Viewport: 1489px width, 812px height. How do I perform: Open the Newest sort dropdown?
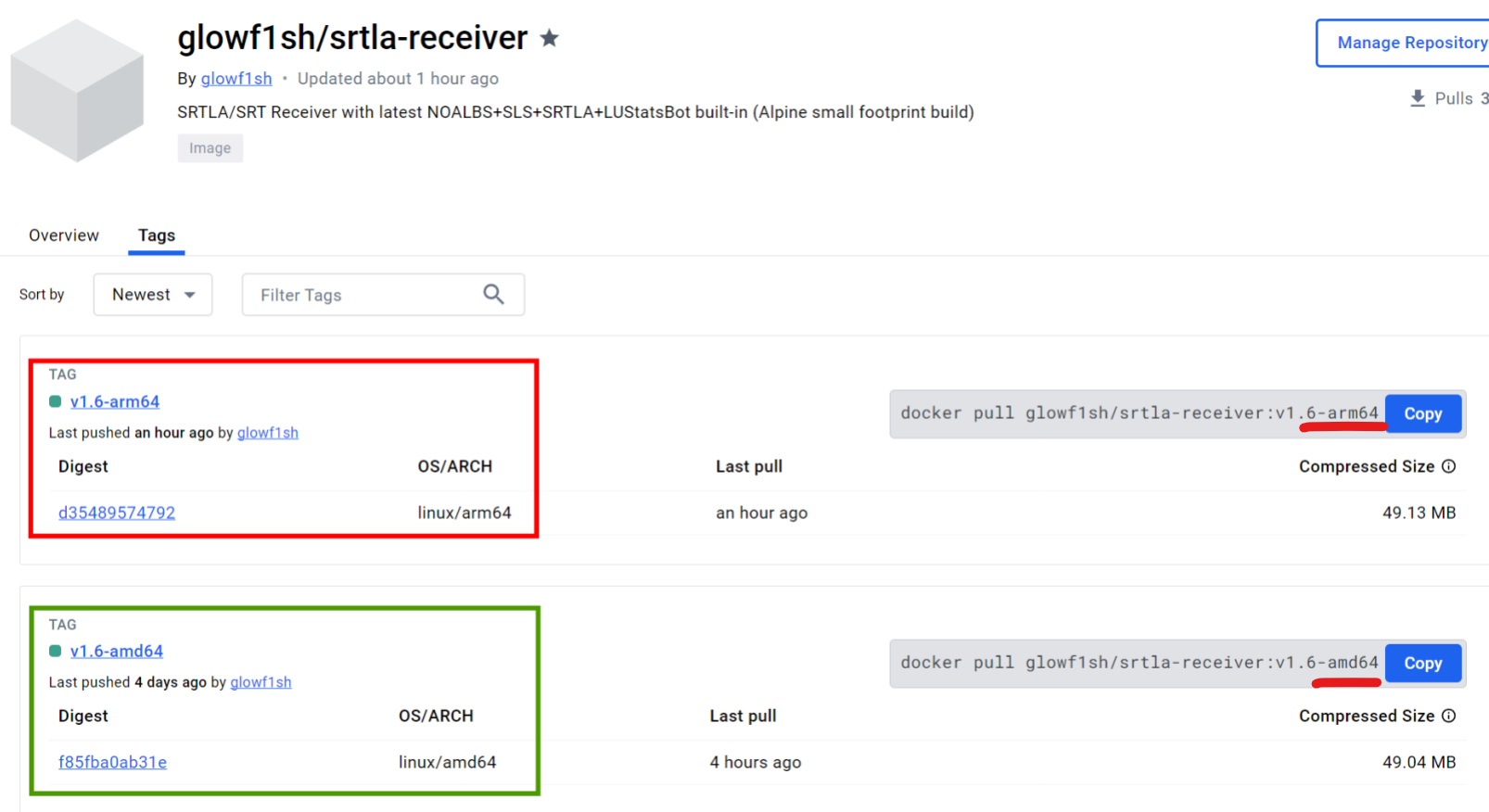coord(153,295)
